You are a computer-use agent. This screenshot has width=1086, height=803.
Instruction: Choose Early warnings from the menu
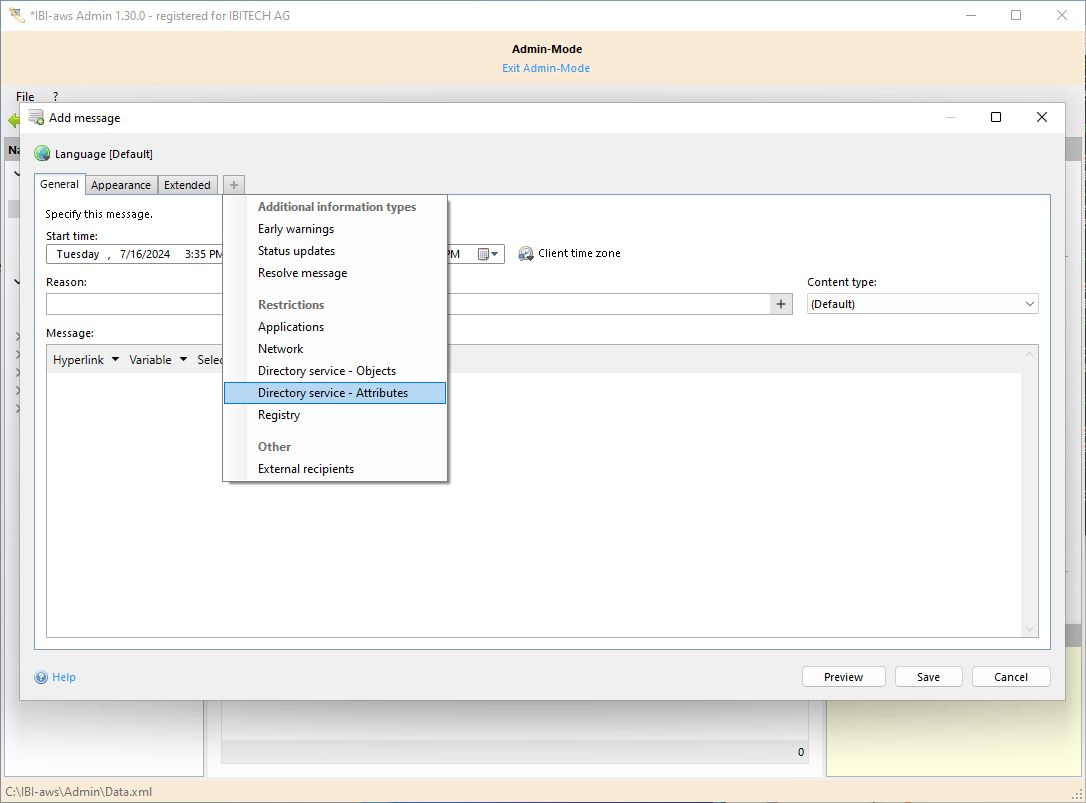coord(296,229)
